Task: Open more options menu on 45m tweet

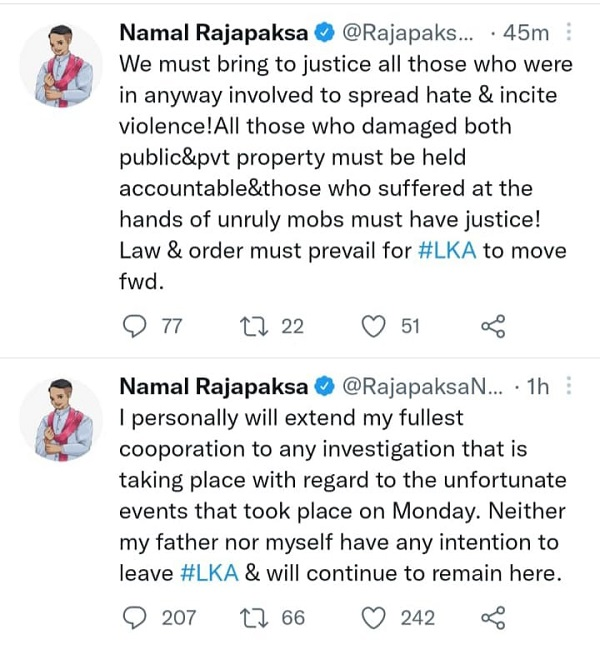Action: 568,32
